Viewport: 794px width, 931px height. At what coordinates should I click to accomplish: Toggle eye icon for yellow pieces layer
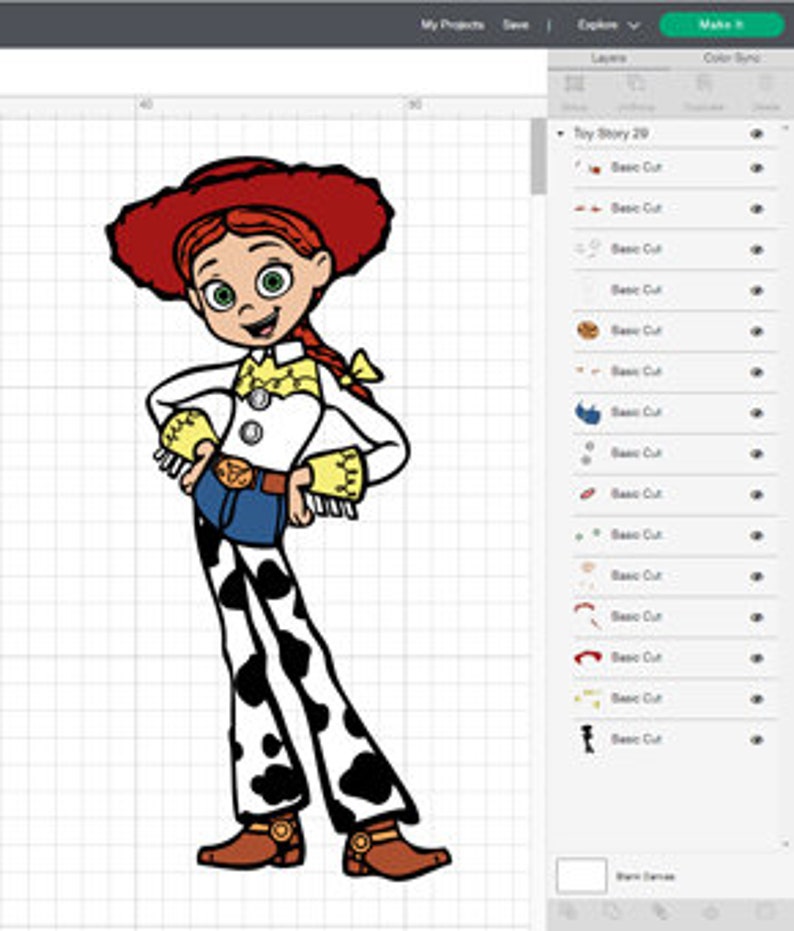[756, 699]
